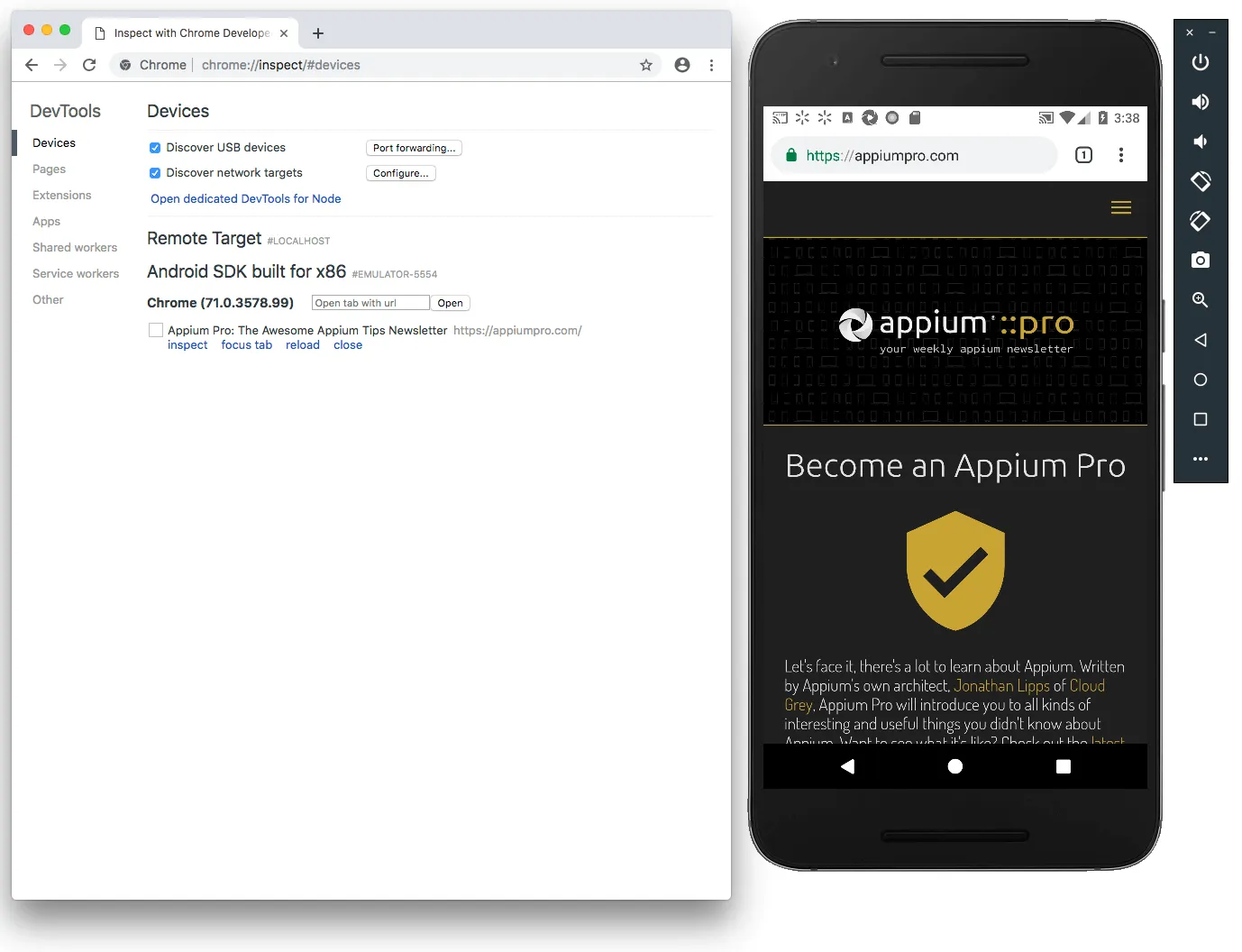Tap Android navigation bar recents button

[1064, 766]
